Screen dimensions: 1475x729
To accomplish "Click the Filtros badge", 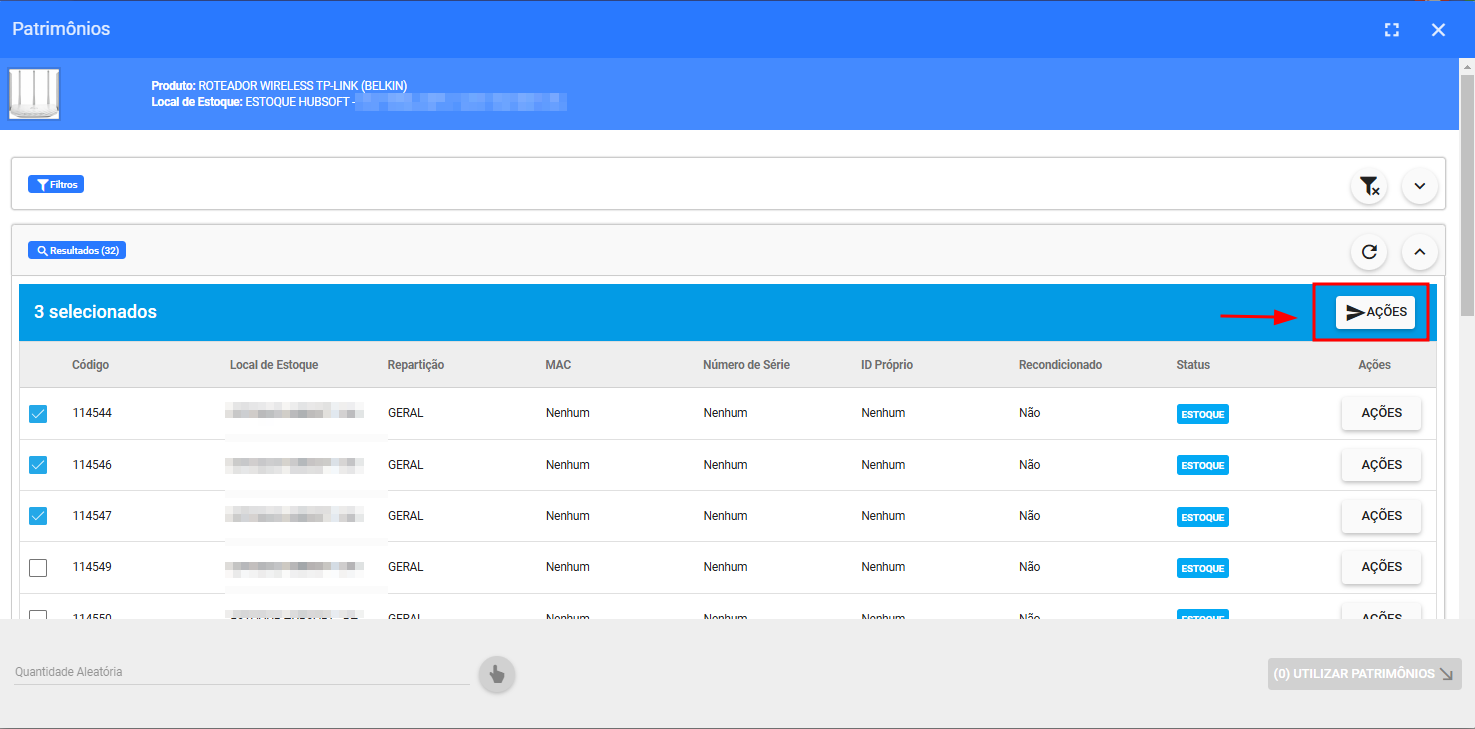I will tap(56, 185).
